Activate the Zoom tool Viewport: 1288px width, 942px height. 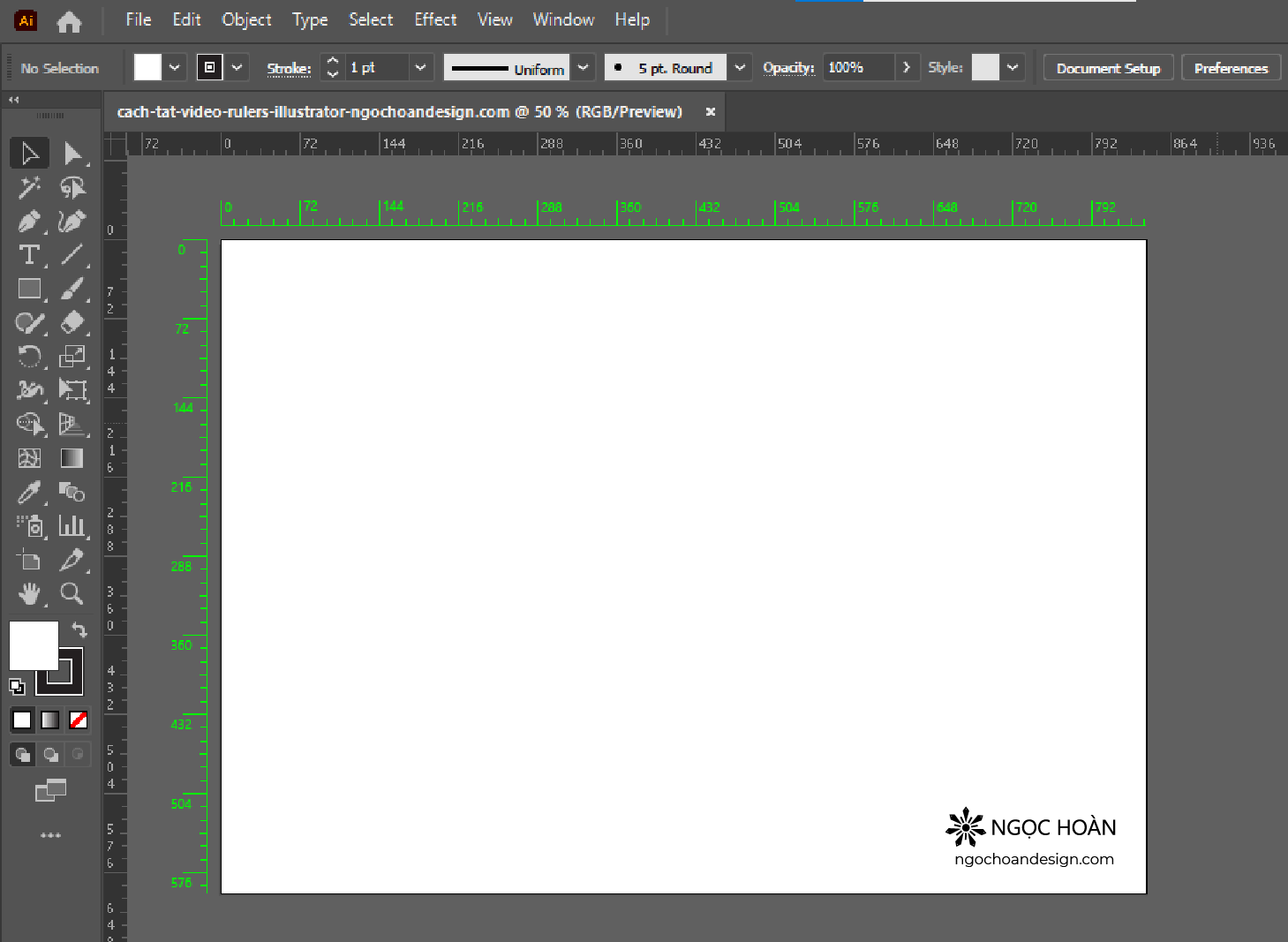click(72, 594)
